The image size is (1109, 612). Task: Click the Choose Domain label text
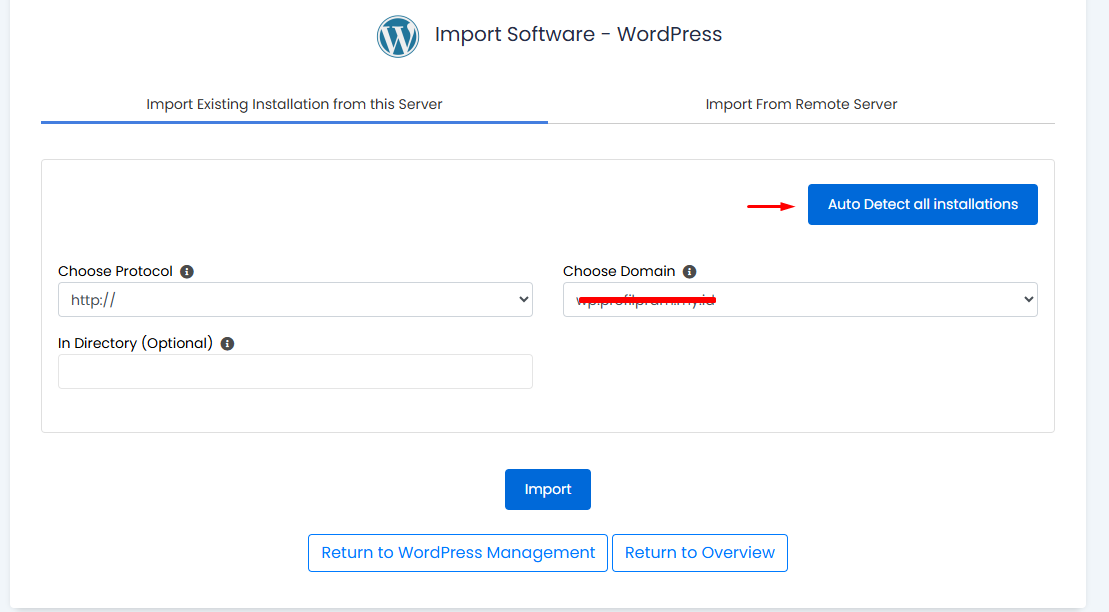(x=619, y=272)
